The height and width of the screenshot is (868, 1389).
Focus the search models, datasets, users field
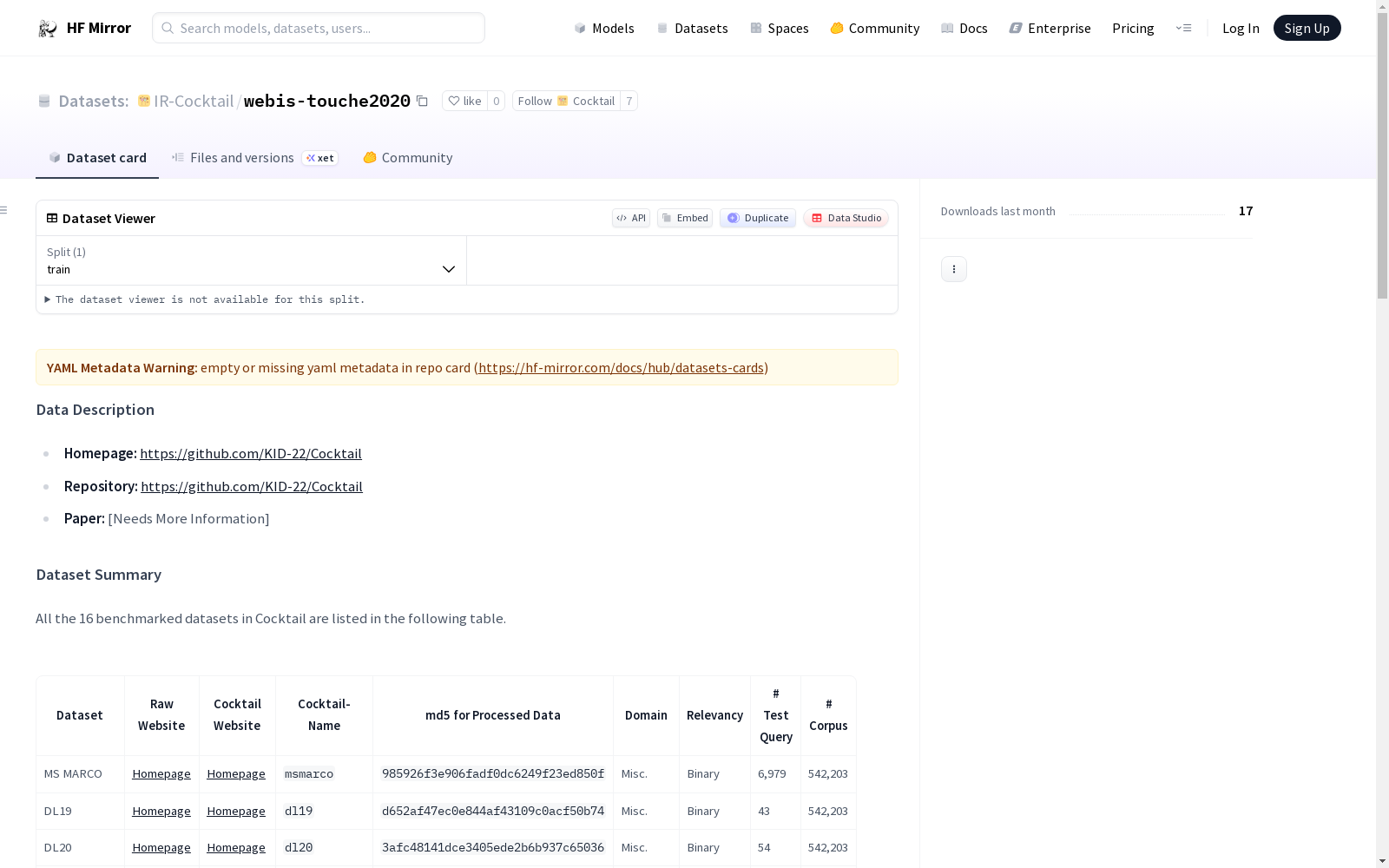[x=319, y=28]
